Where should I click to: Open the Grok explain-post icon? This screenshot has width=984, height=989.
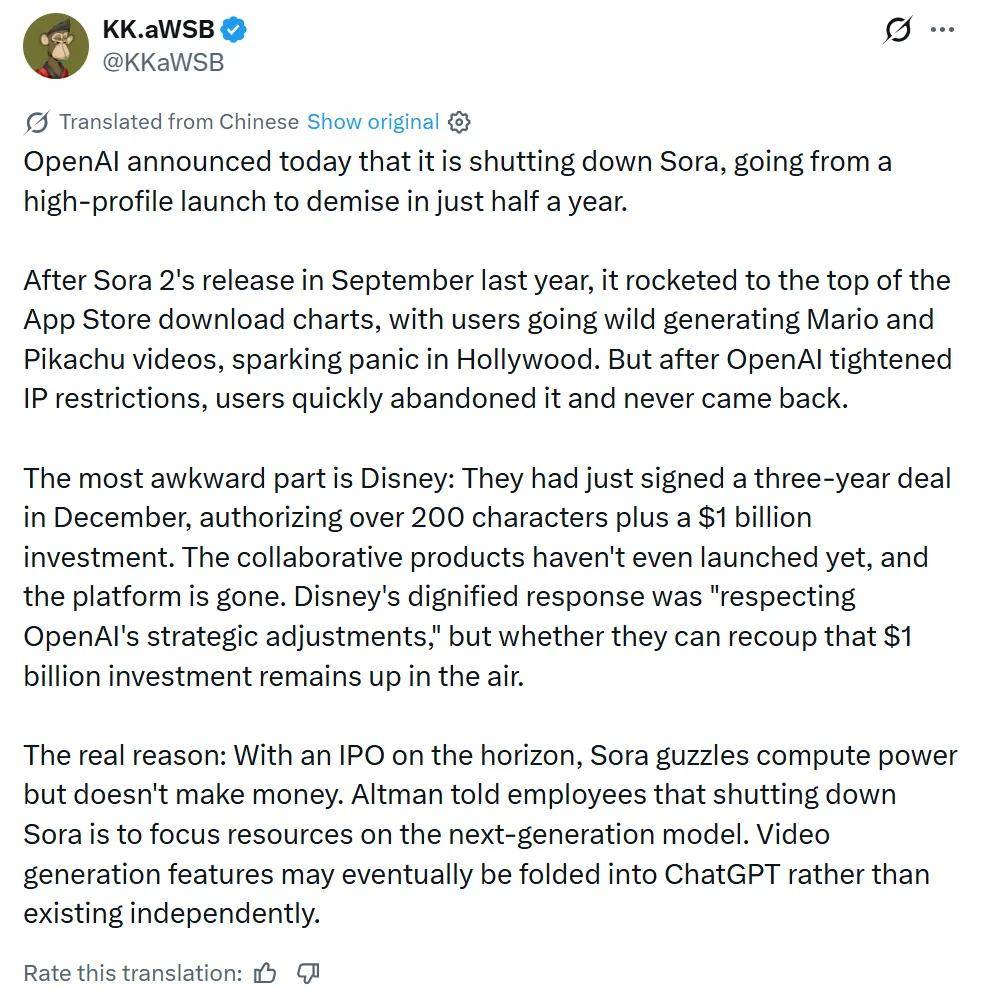click(x=897, y=30)
